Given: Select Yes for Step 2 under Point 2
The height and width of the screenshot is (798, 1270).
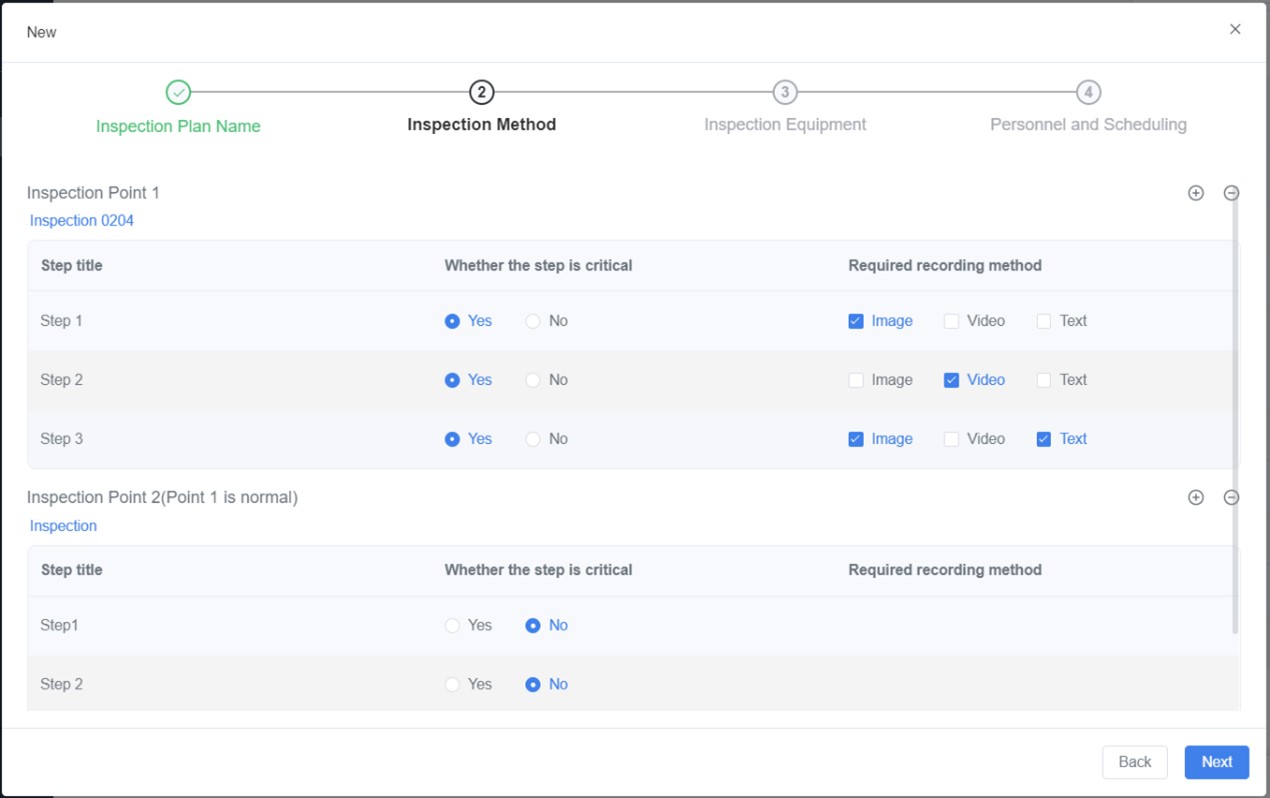Looking at the screenshot, I should pyautogui.click(x=451, y=684).
